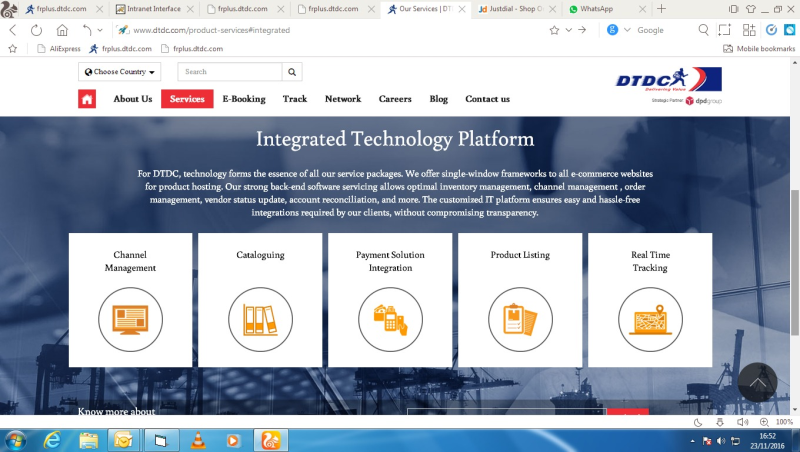This screenshot has height=452, width=800.
Task: Open E-Booking menu item
Action: click(244, 99)
